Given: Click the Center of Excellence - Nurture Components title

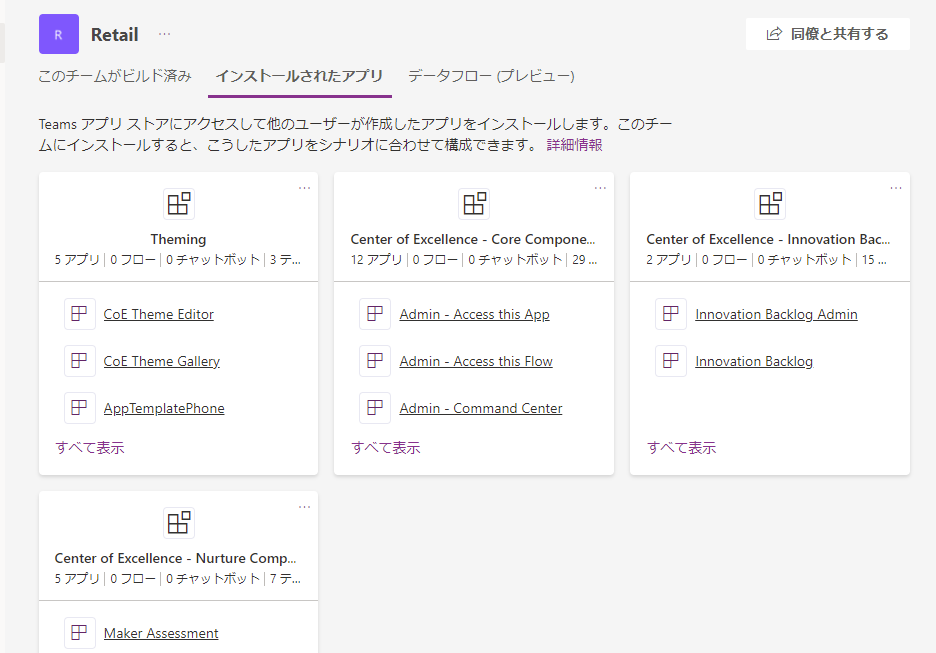Looking at the screenshot, I should pyautogui.click(x=176, y=558).
